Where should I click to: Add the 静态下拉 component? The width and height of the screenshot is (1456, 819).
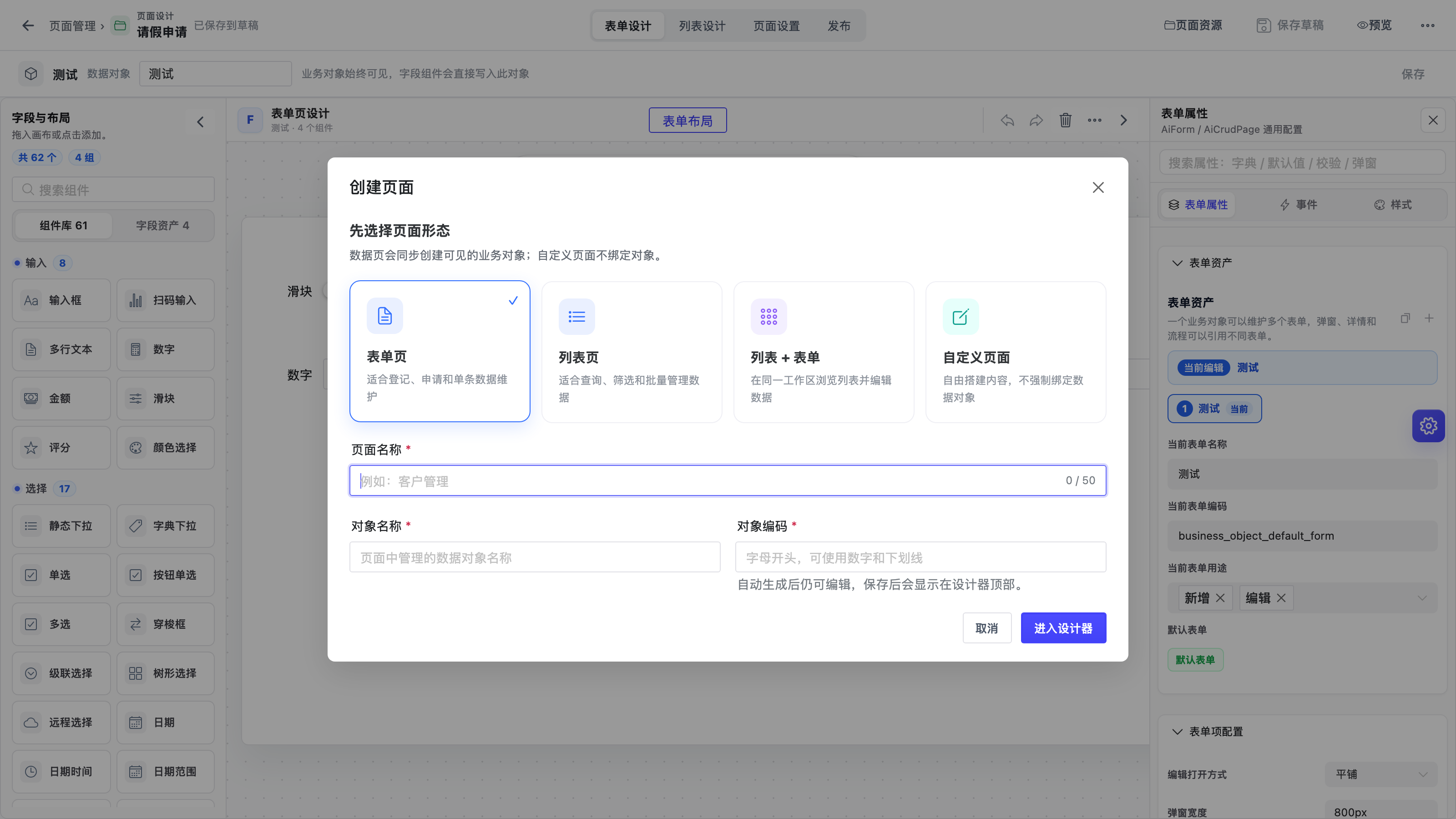pyautogui.click(x=61, y=526)
